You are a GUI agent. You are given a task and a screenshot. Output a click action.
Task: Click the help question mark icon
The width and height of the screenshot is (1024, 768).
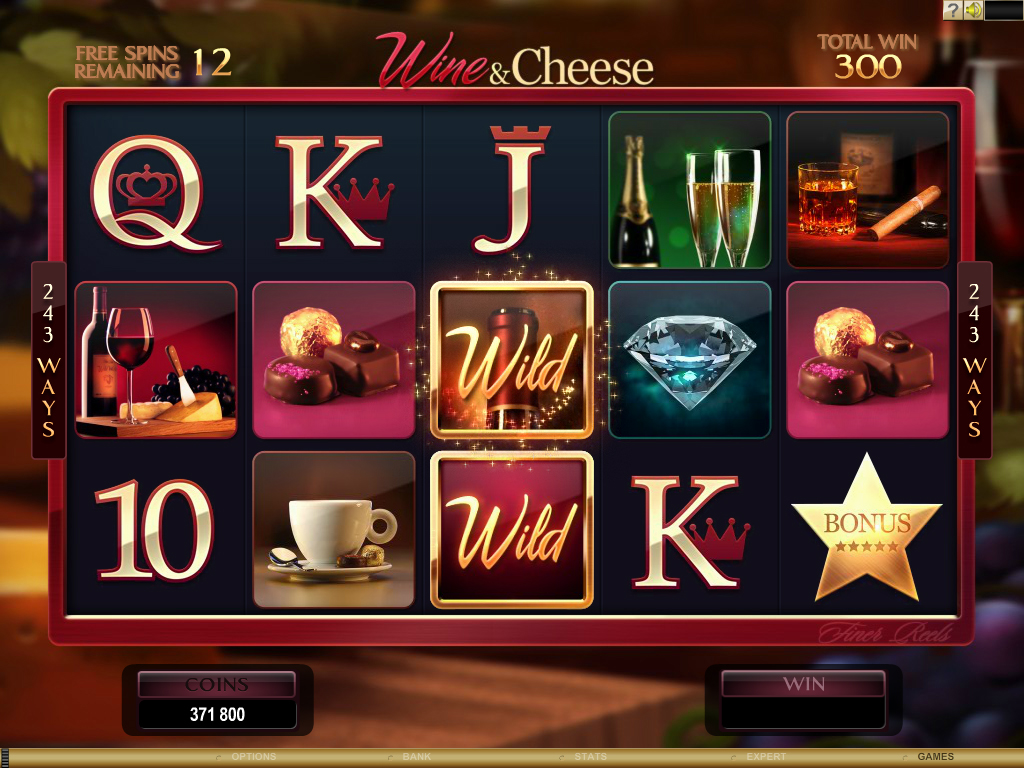pos(953,10)
